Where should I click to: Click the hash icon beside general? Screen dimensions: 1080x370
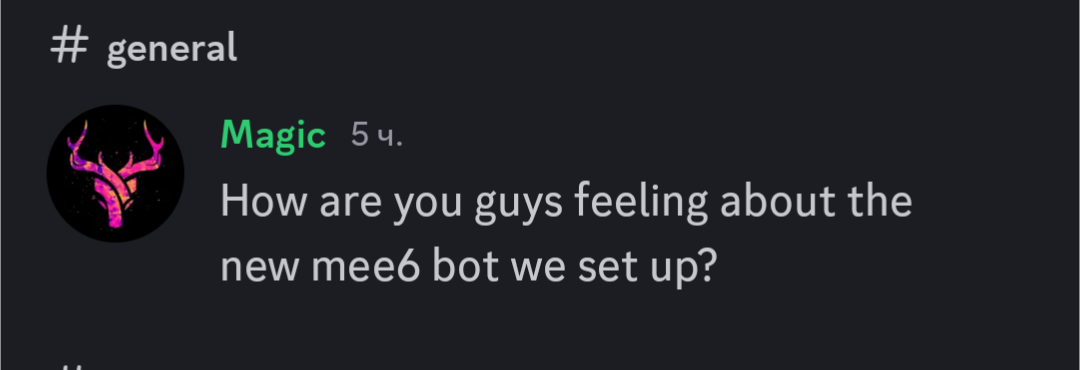(x=69, y=48)
